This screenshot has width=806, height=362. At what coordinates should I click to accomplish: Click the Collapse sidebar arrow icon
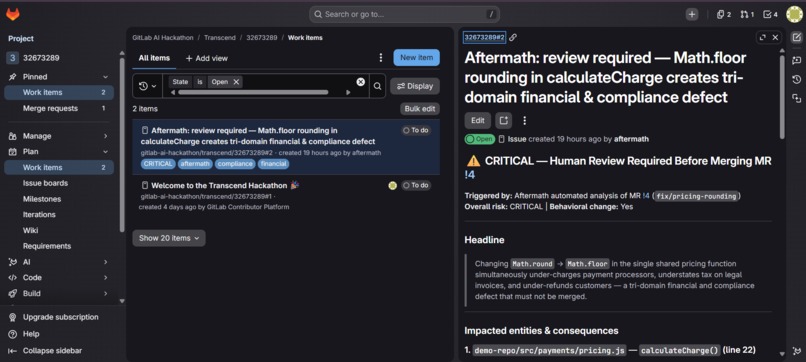point(13,351)
